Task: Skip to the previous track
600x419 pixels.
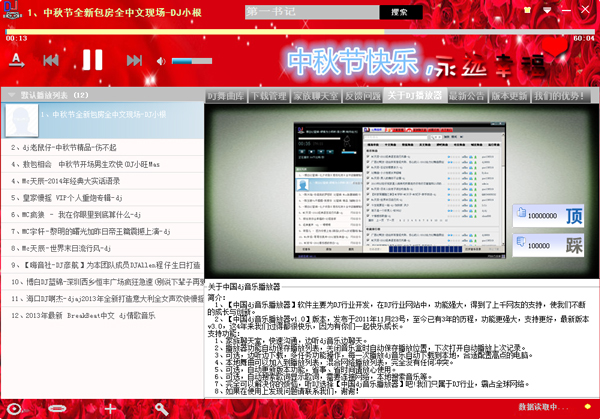Action: pyautogui.click(x=51, y=60)
